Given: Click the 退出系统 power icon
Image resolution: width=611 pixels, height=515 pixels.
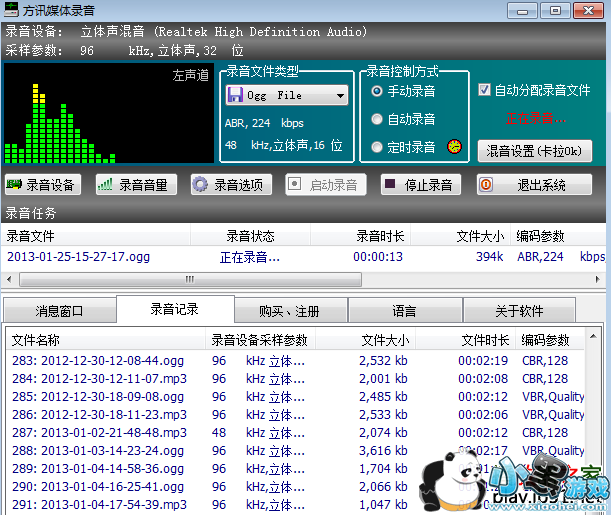Looking at the screenshot, I should (485, 185).
